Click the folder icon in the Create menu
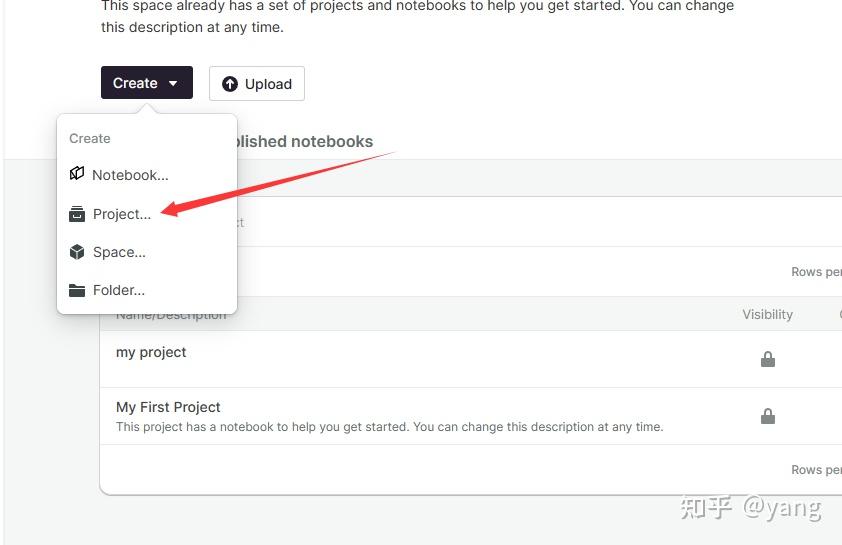 pyautogui.click(x=77, y=291)
